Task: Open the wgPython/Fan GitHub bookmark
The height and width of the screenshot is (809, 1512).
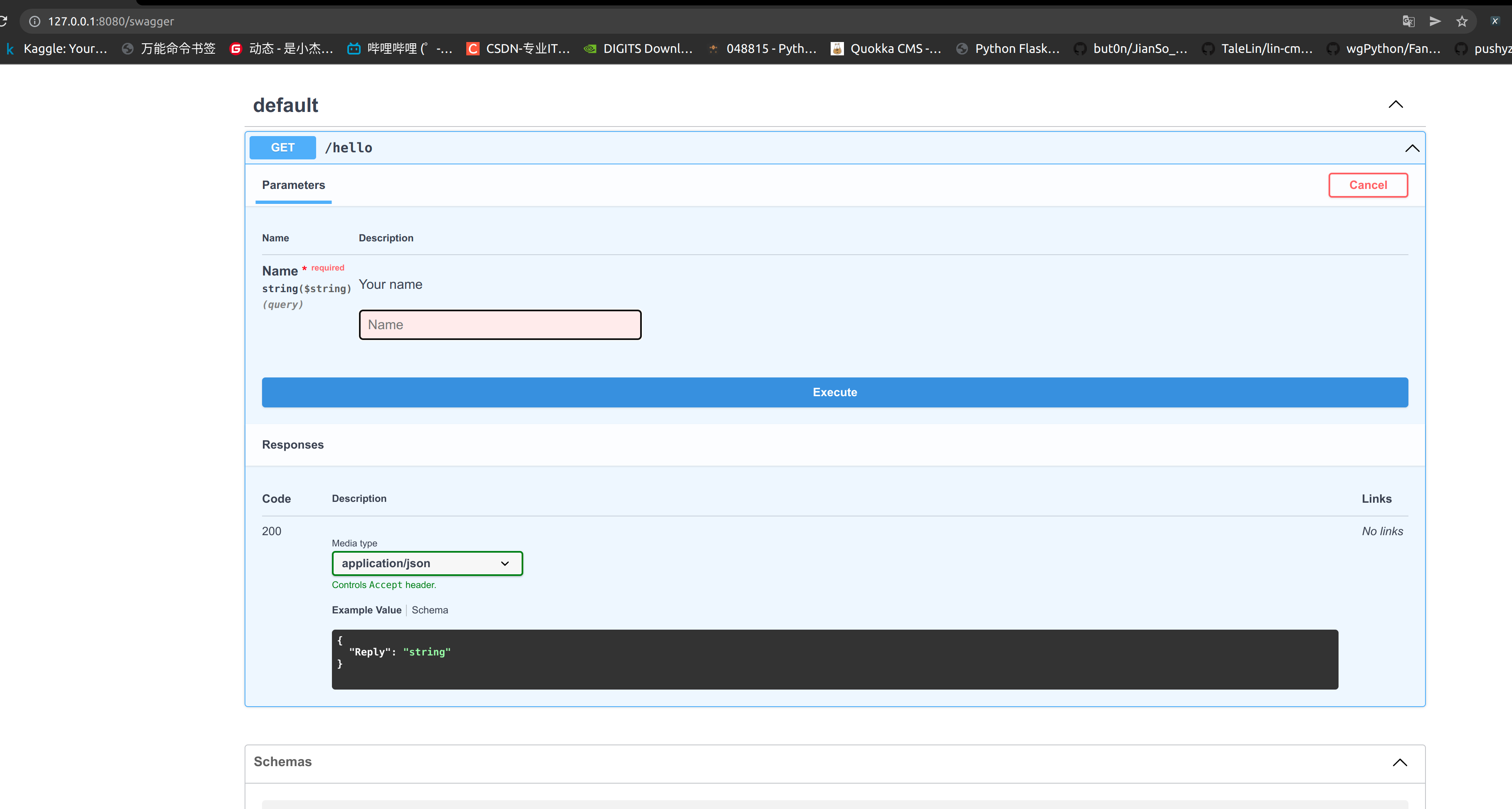Action: (x=1384, y=49)
